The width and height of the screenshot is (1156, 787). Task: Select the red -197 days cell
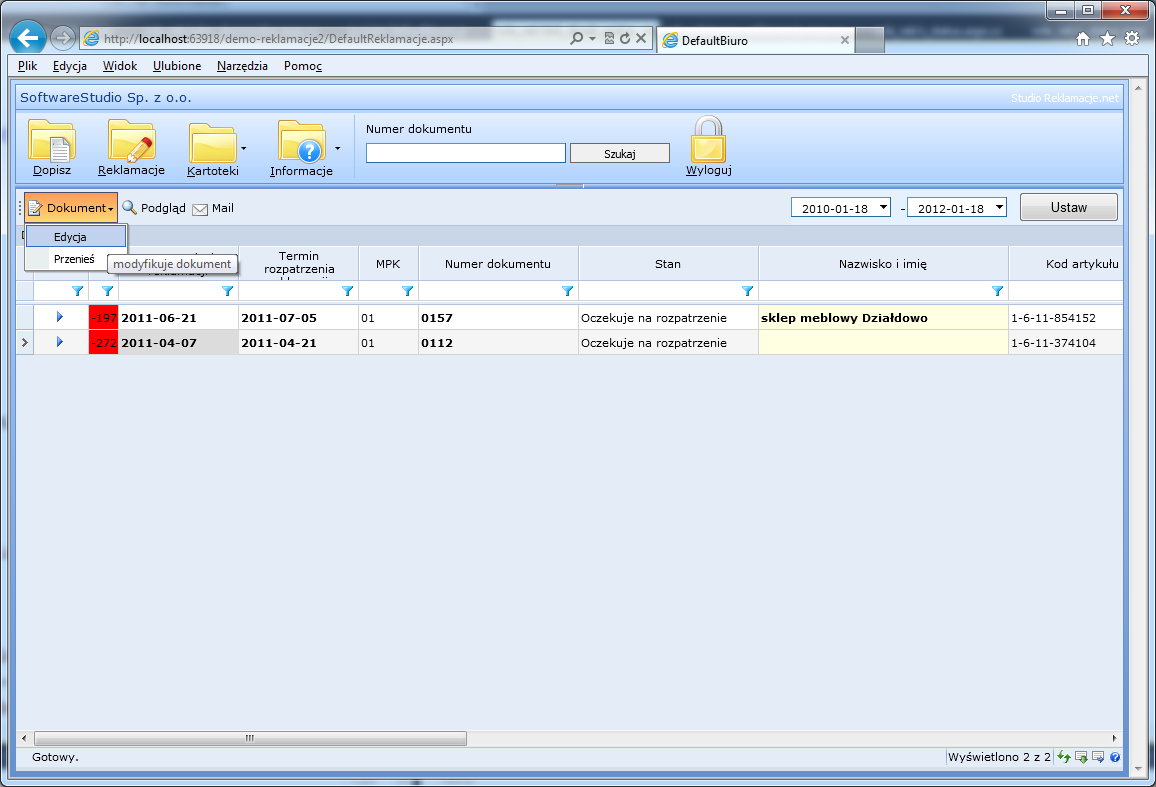(103, 318)
